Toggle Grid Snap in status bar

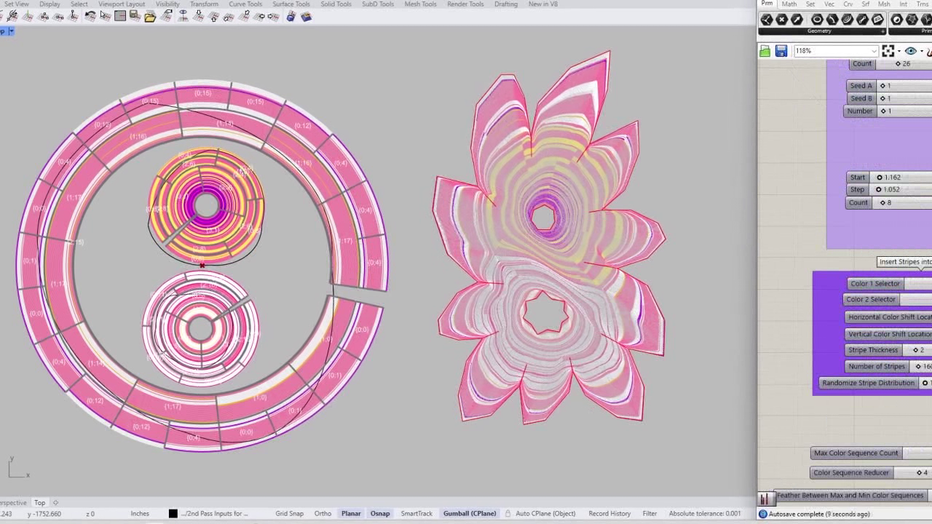click(x=289, y=513)
